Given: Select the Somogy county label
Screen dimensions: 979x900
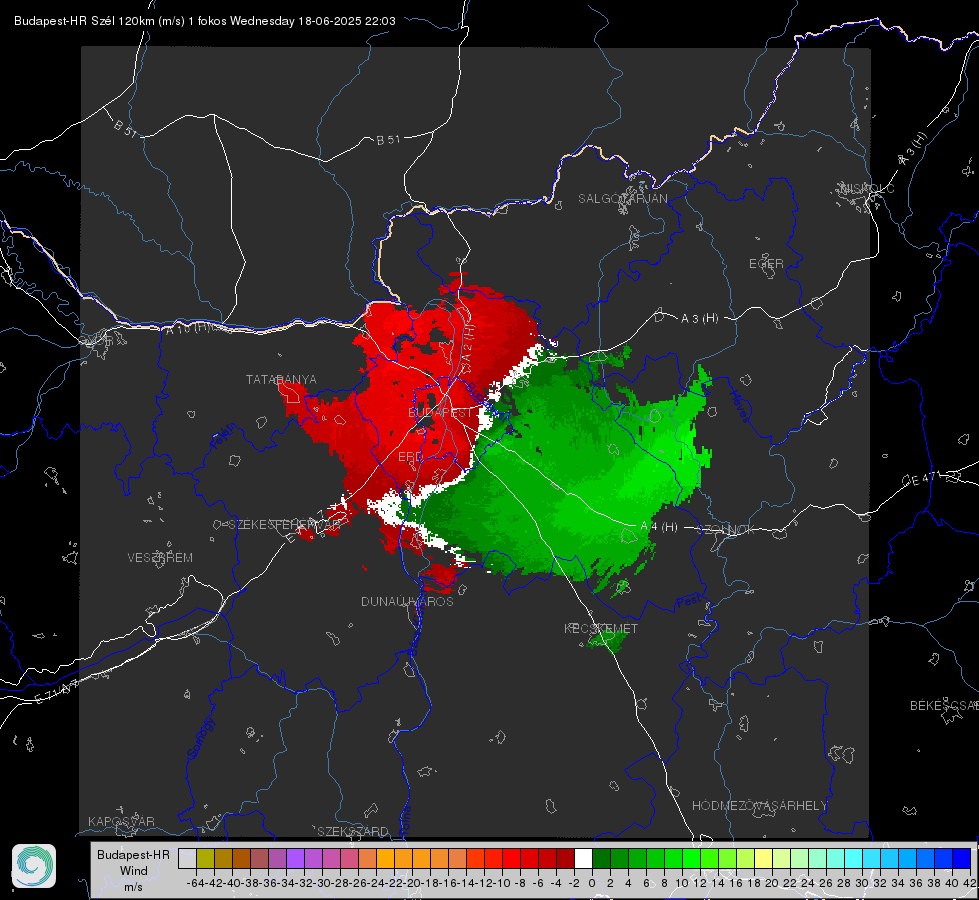Looking at the screenshot, I should [x=200, y=738].
